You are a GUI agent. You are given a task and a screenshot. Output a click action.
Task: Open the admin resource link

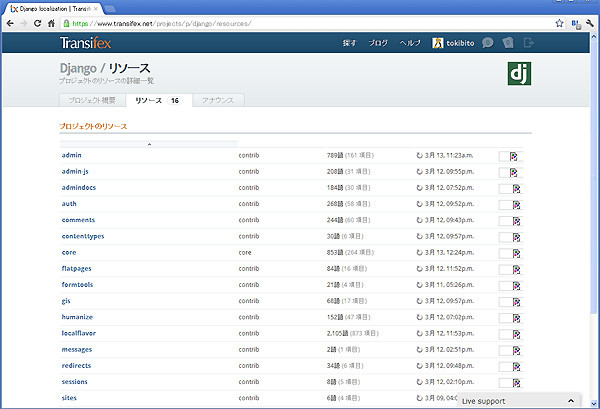pos(72,155)
